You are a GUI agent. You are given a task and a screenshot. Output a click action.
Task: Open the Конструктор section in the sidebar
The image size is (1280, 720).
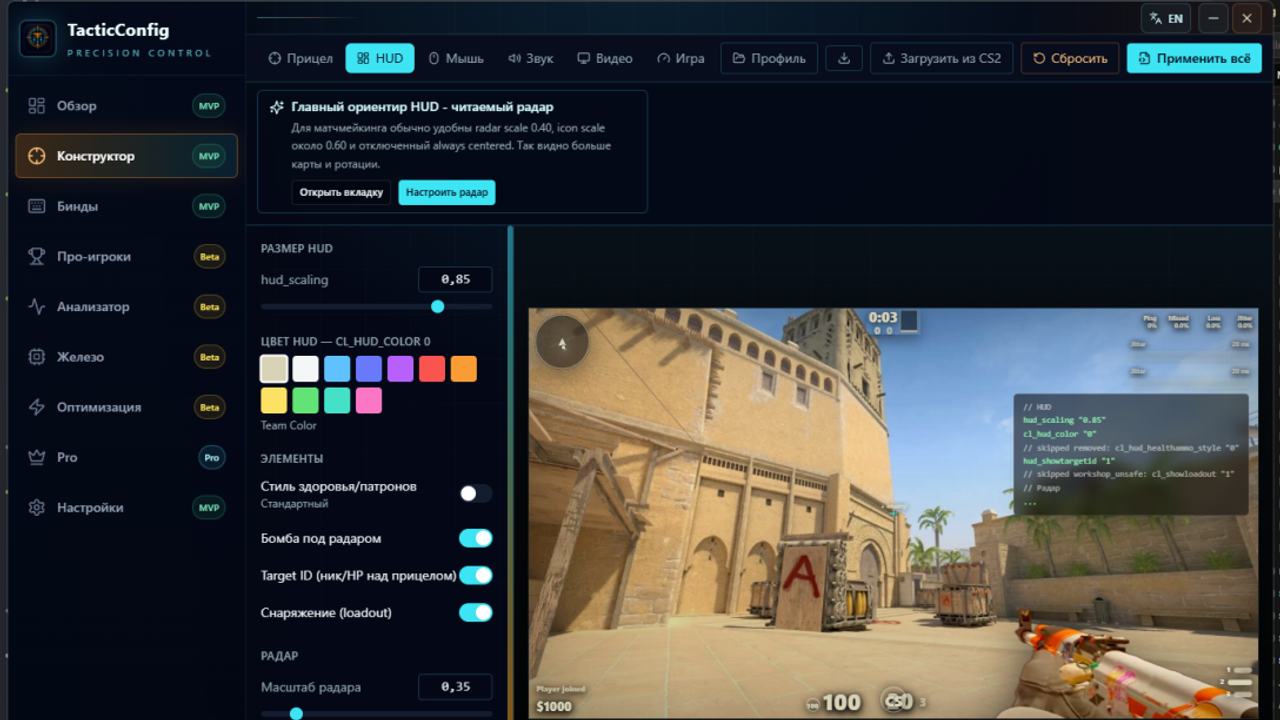tap(126, 156)
